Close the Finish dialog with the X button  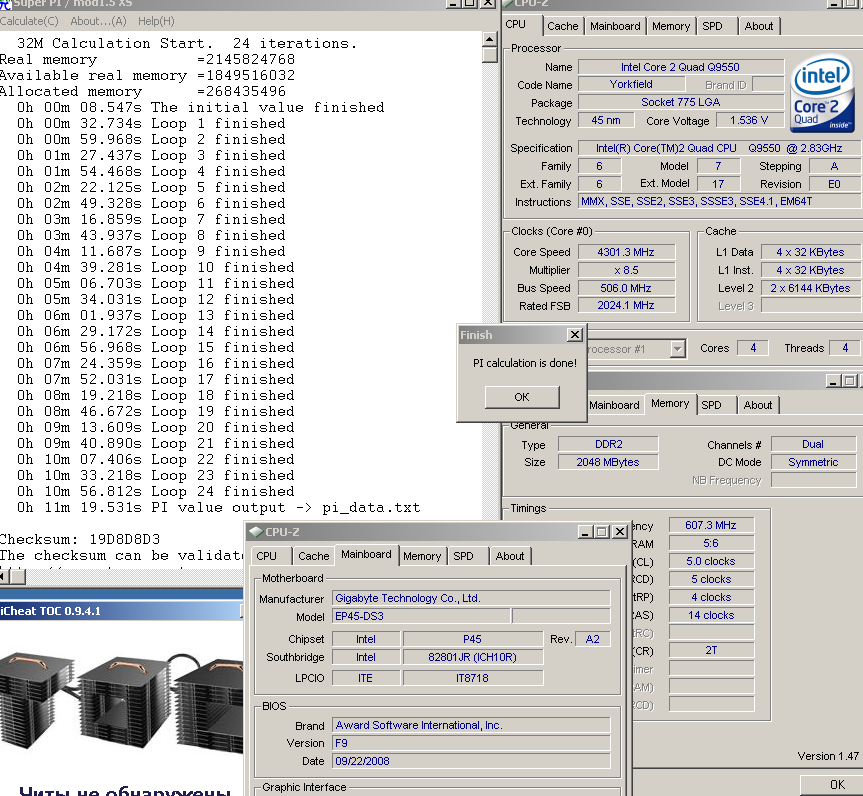point(575,334)
